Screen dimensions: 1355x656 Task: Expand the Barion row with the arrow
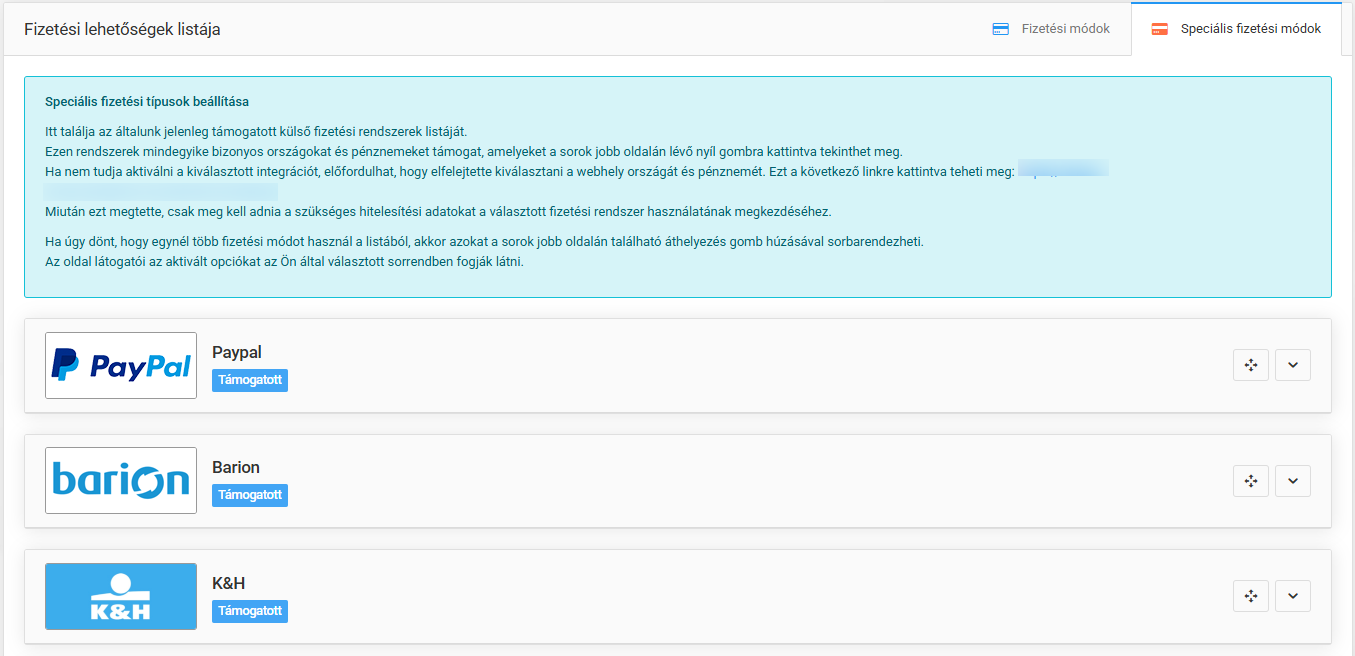coord(1292,481)
